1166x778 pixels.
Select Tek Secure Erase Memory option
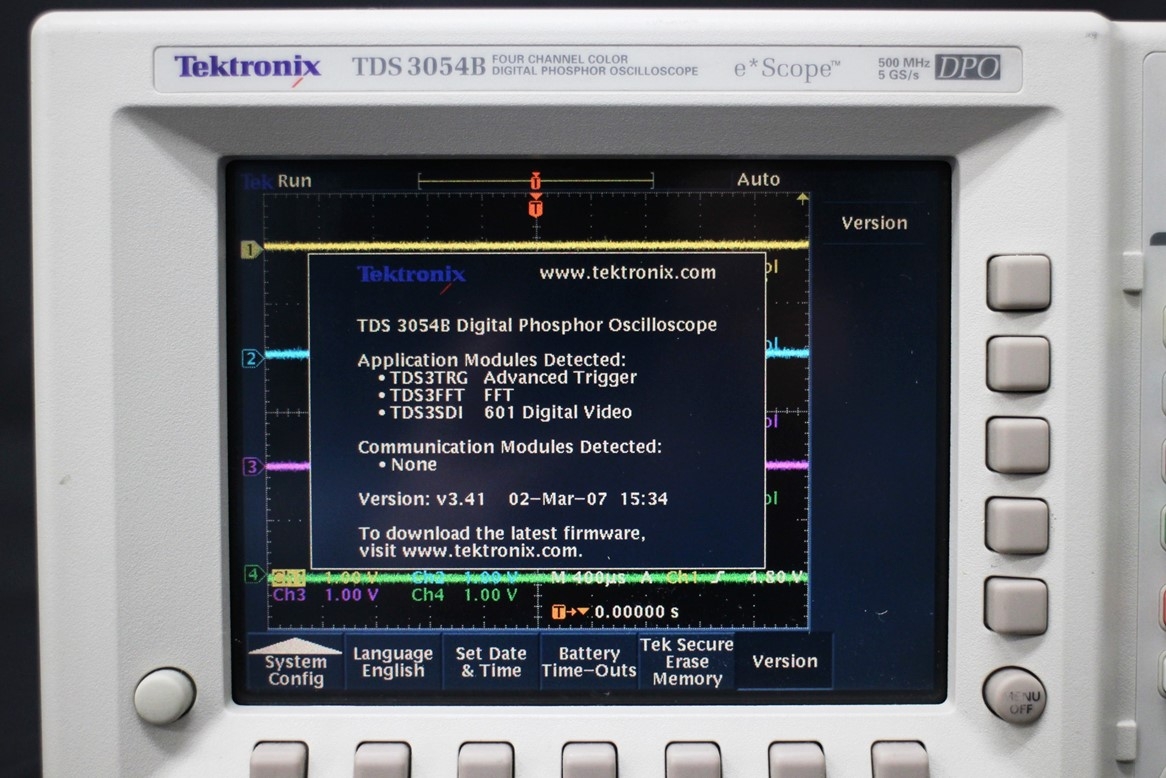tap(687, 662)
